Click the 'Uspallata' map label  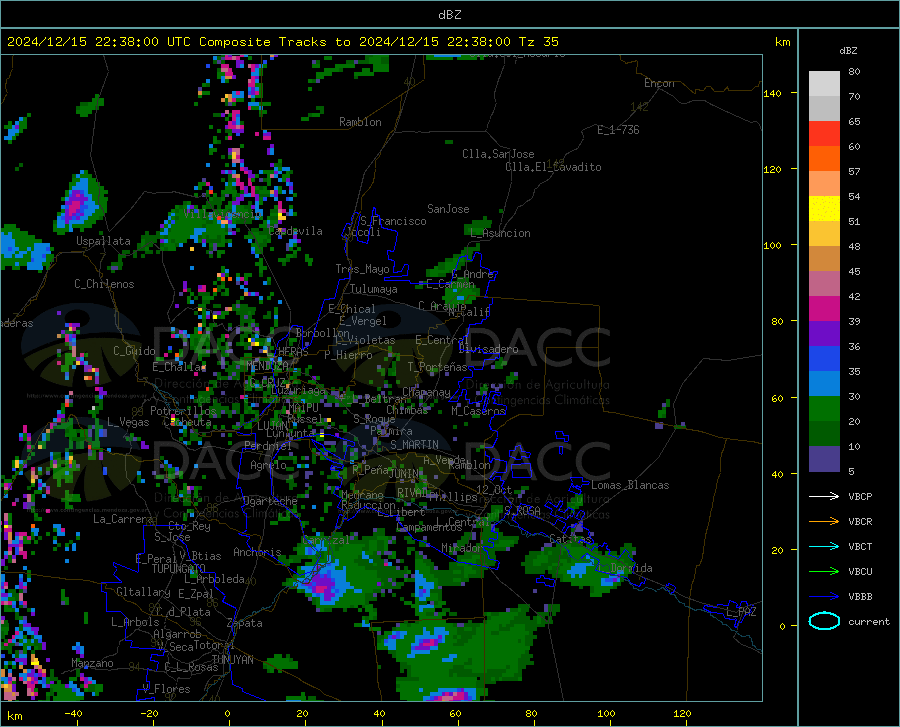[x=103, y=241]
